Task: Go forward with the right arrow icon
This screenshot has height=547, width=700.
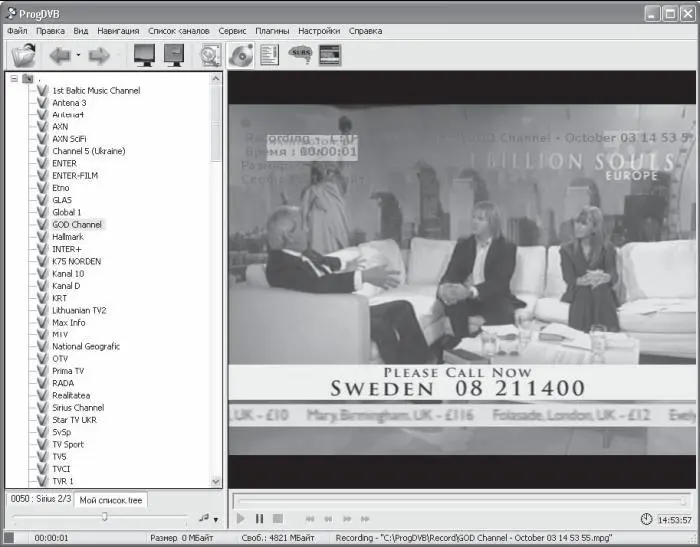Action: [98, 55]
